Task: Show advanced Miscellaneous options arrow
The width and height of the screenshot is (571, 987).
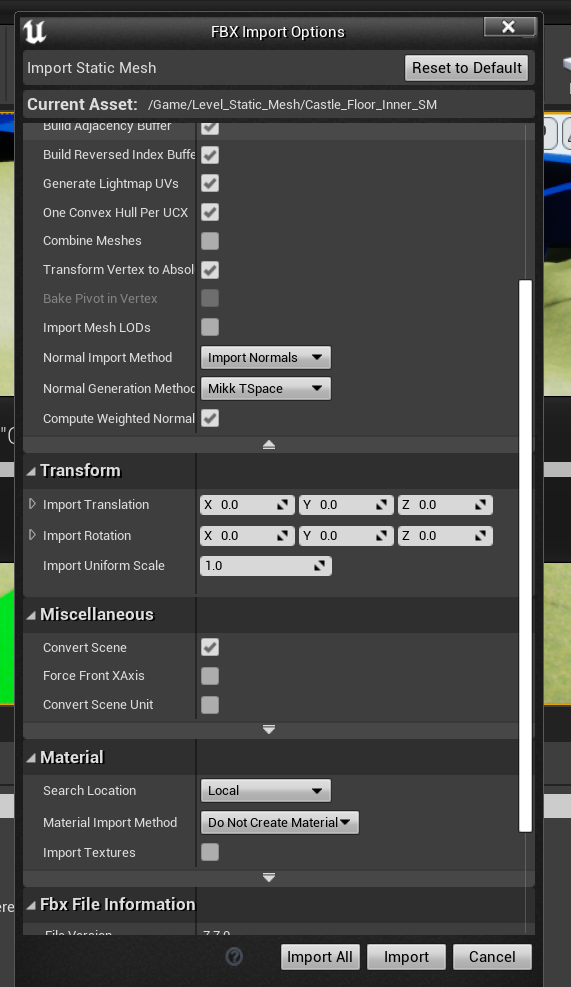Action: coord(269,730)
